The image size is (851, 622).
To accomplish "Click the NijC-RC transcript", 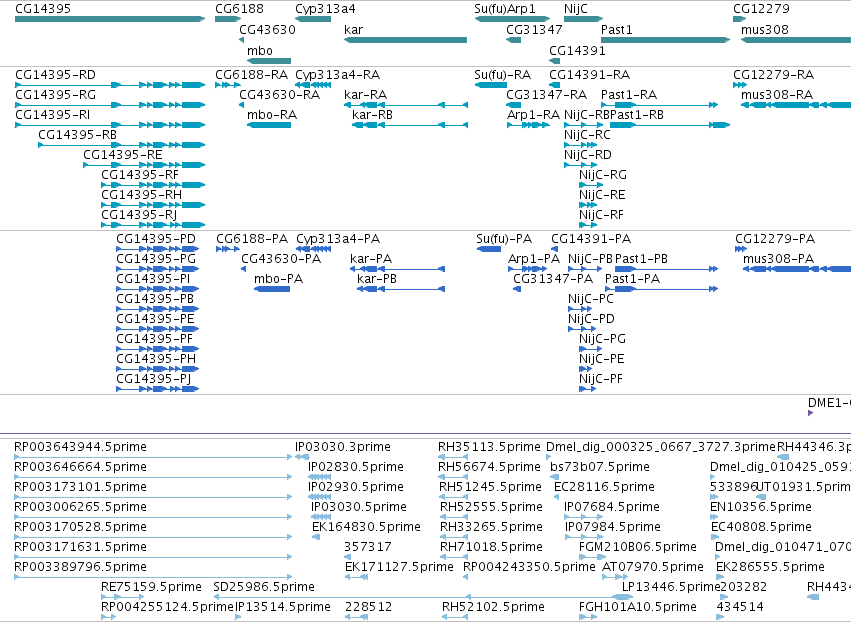I will click(580, 145).
